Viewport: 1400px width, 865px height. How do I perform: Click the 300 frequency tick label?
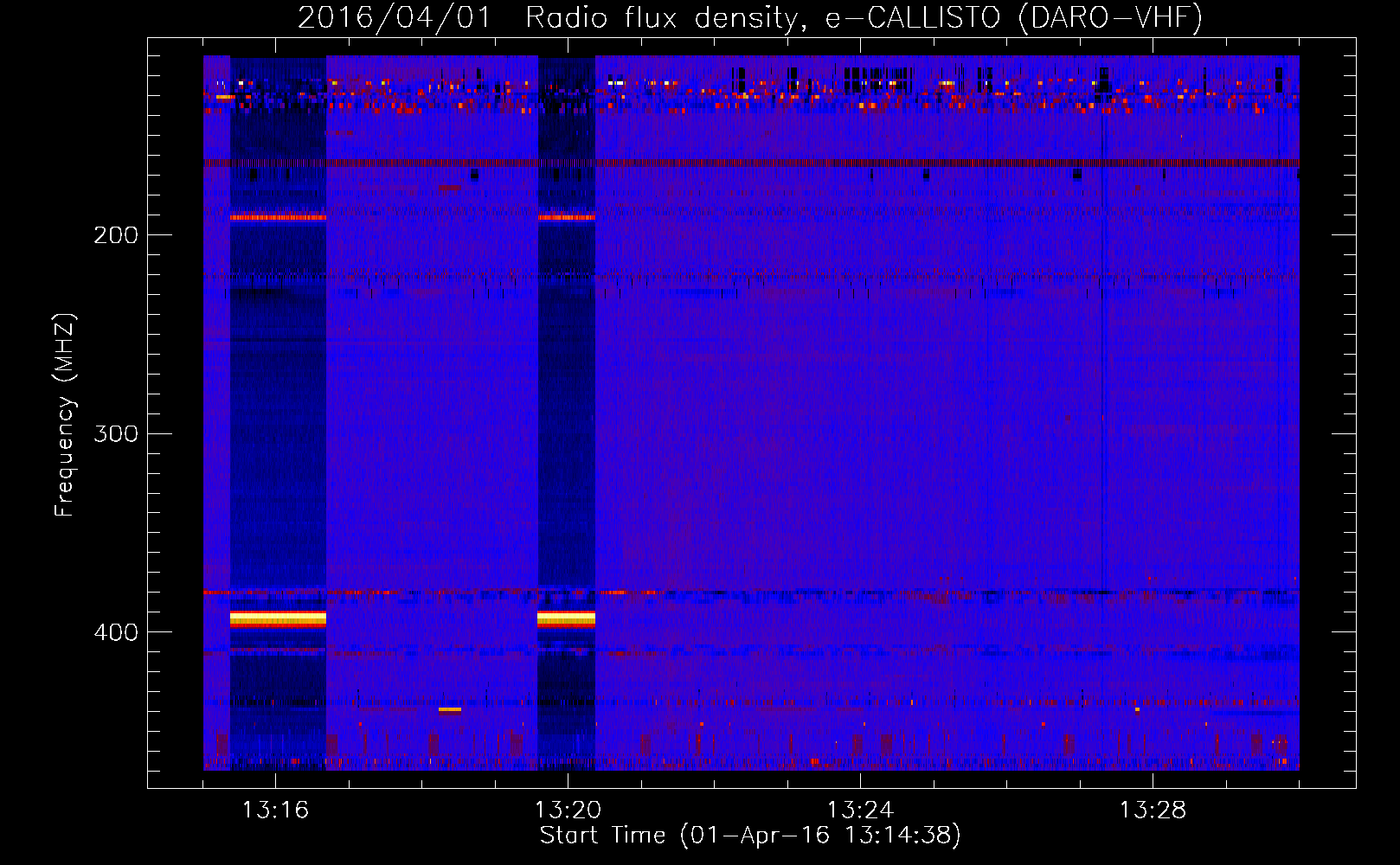tap(116, 433)
